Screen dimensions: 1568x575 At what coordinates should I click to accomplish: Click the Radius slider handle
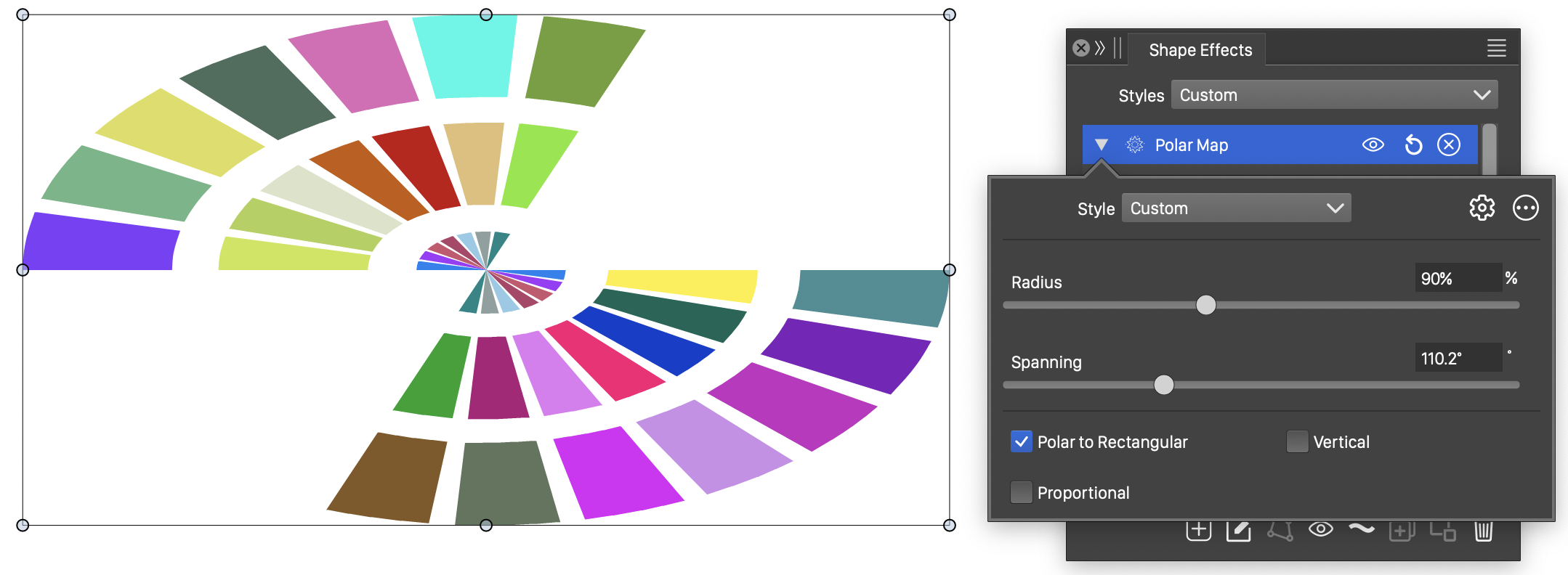1205,305
